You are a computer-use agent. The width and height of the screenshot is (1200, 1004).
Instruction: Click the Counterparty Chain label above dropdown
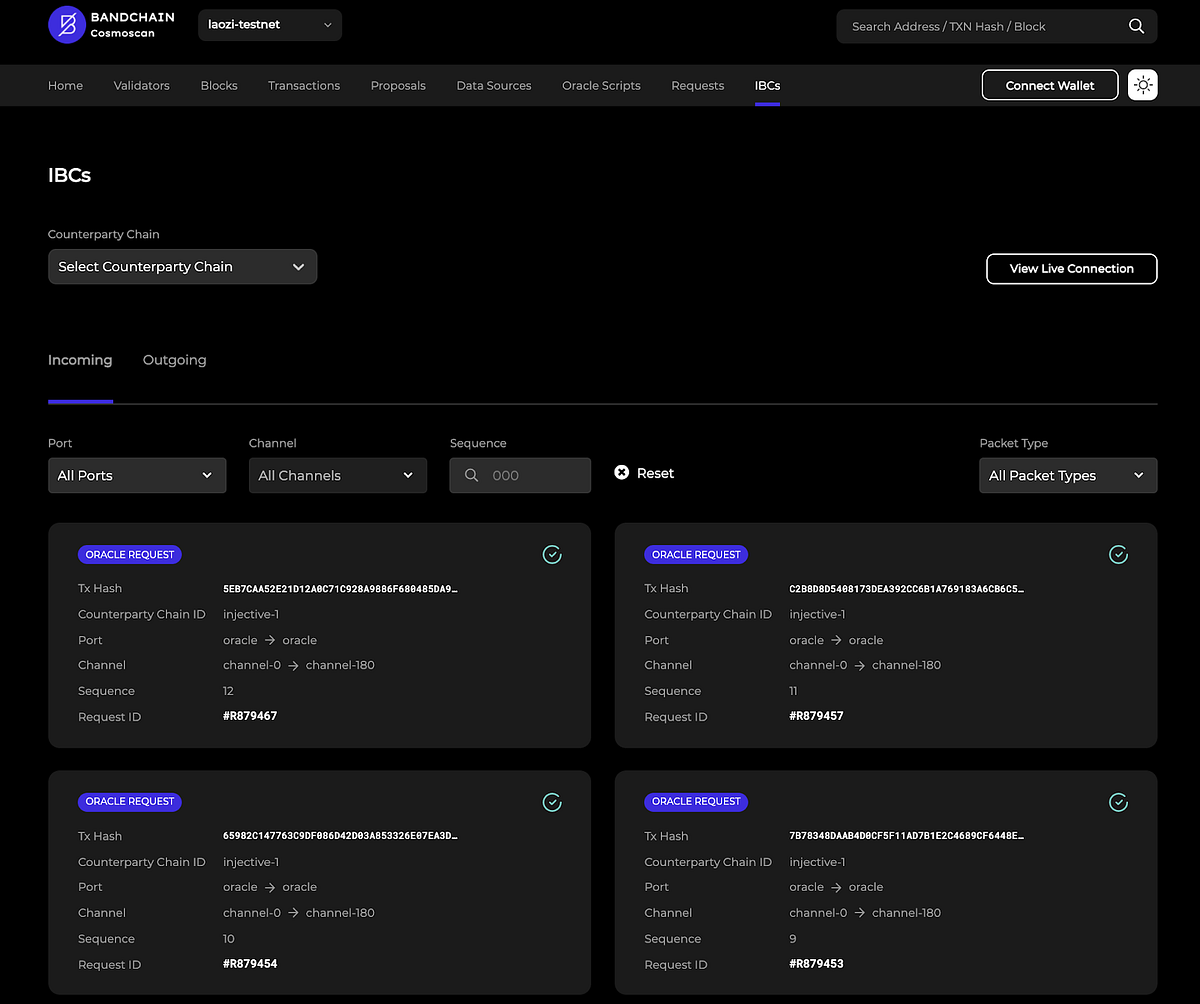[104, 234]
